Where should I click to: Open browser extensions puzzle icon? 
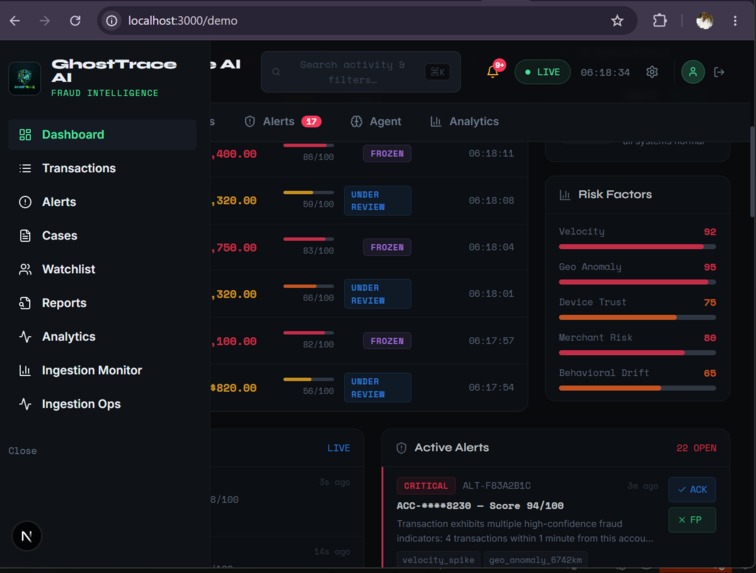660,21
